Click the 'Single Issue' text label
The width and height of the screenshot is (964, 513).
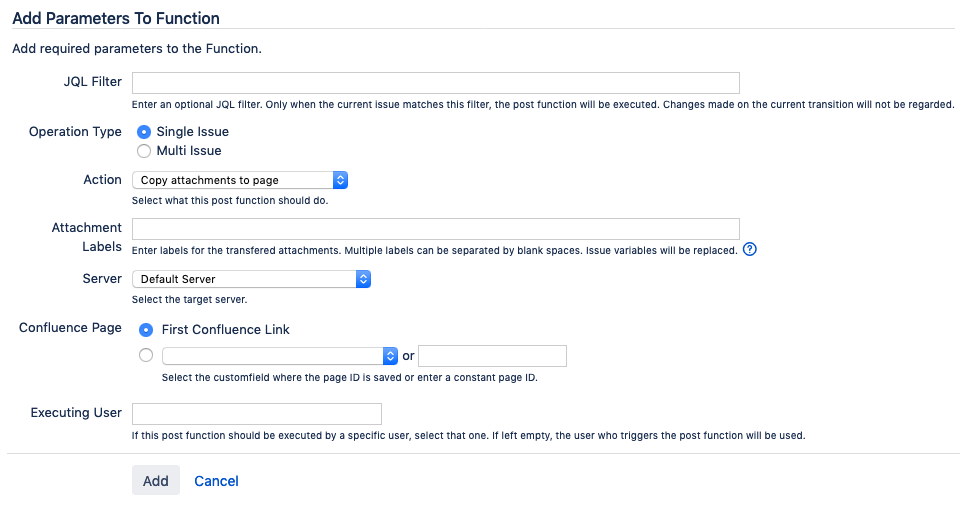point(192,132)
